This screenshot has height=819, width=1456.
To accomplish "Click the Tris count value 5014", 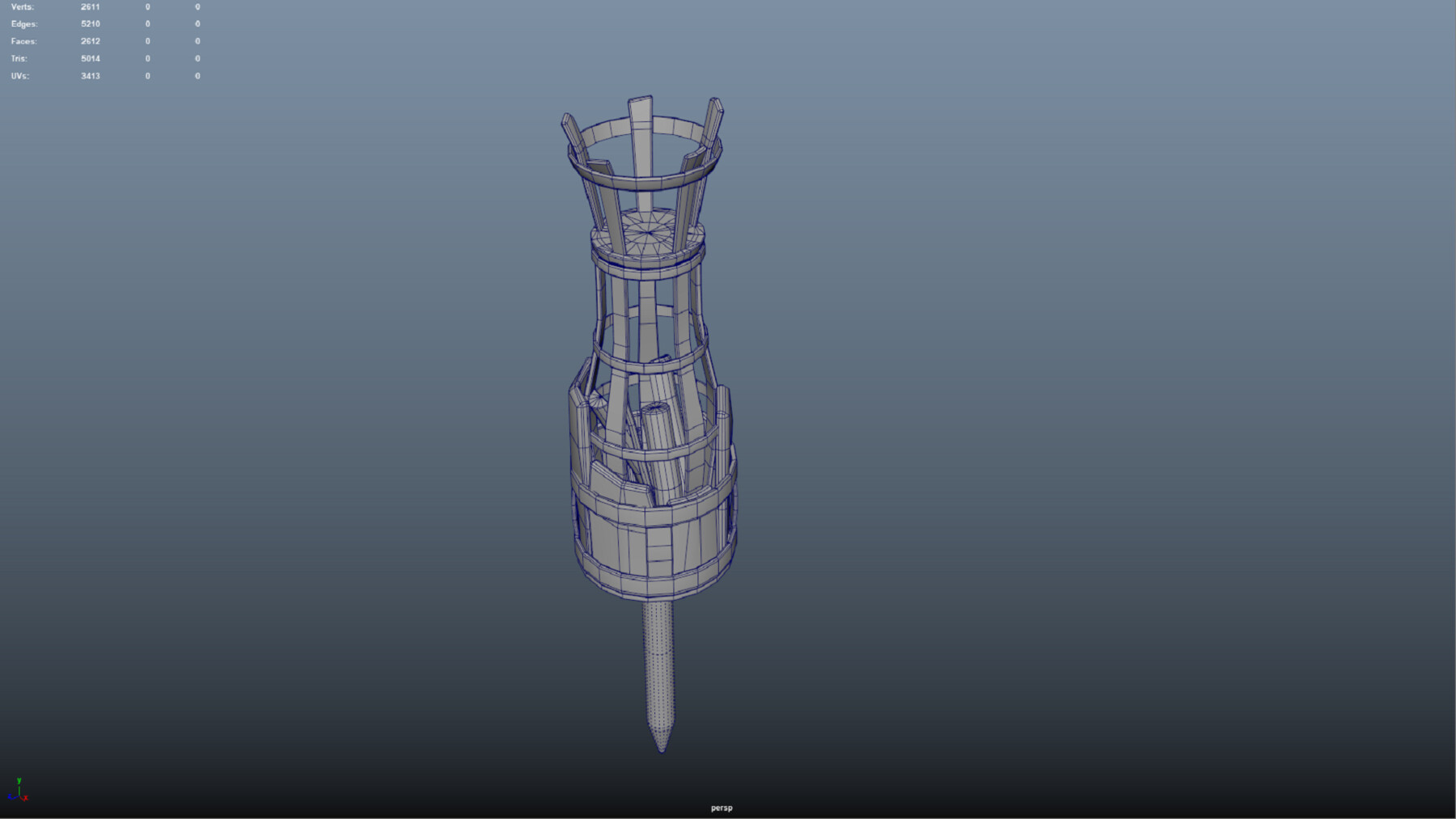I will [91, 58].
